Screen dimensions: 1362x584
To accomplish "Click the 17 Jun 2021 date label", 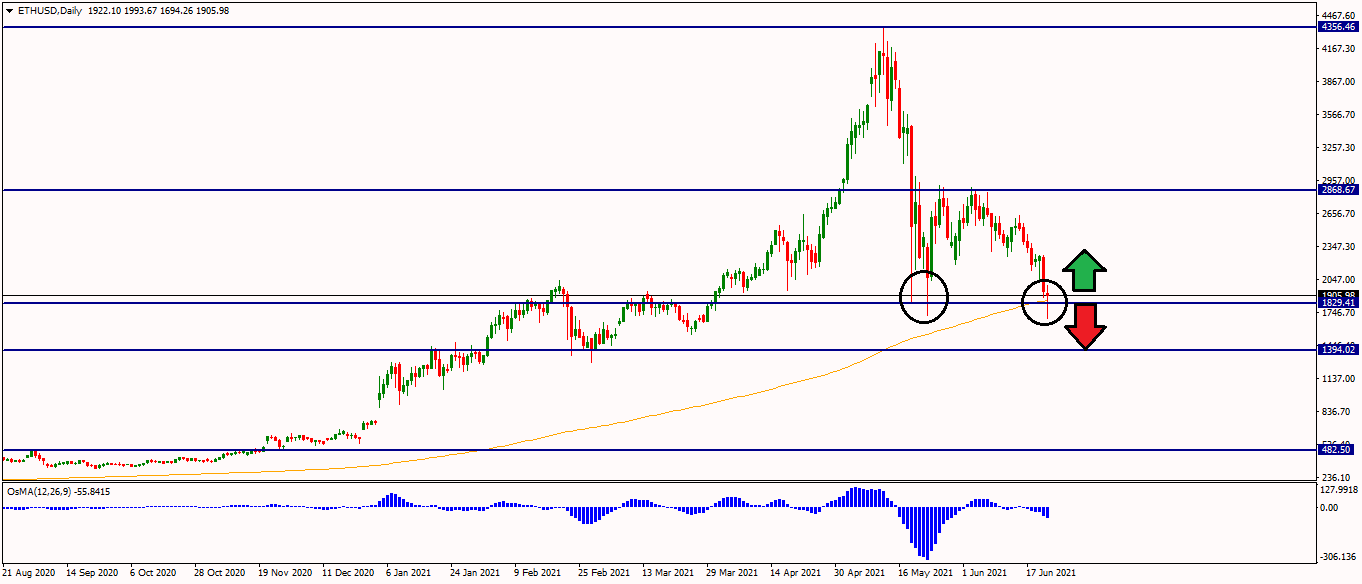I will 1050,574.
